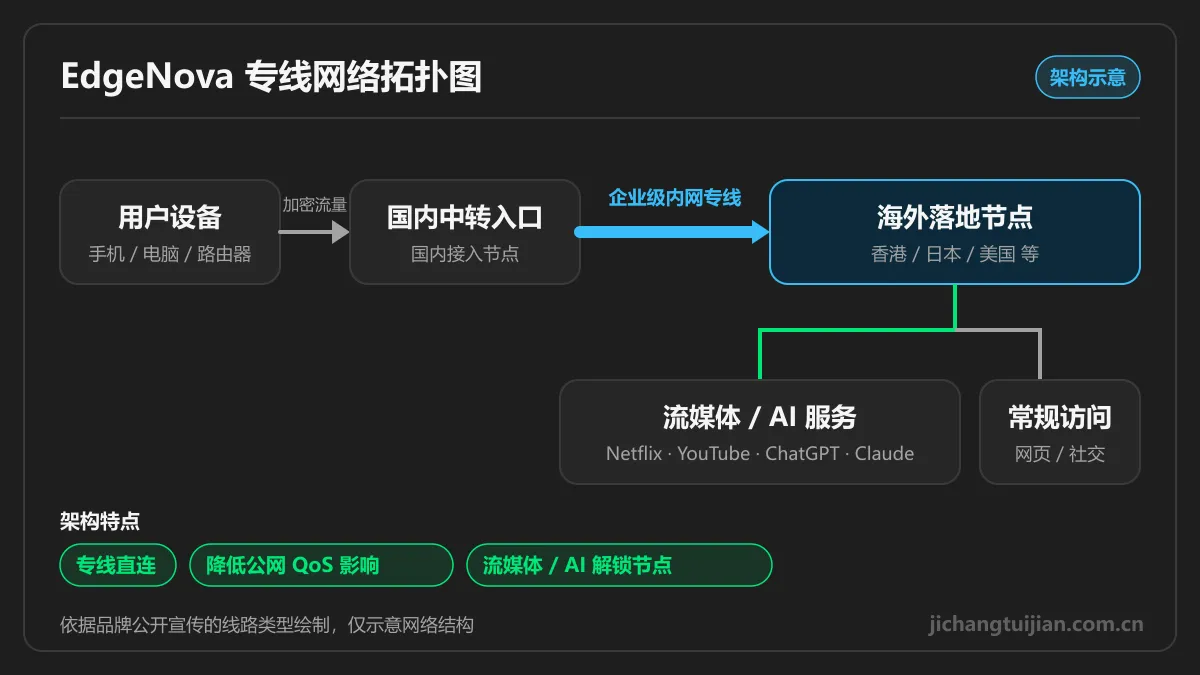Viewport: 1200px width, 675px height.
Task: Click the 架构示意 badge
Action: pyautogui.click(x=1088, y=77)
